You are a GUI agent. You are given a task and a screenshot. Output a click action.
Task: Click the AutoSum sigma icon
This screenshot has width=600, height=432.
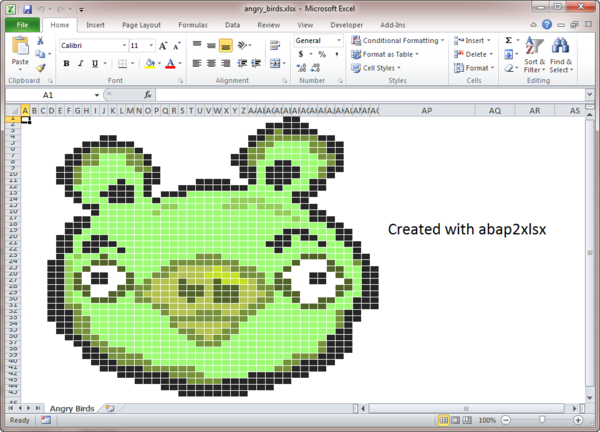[509, 40]
